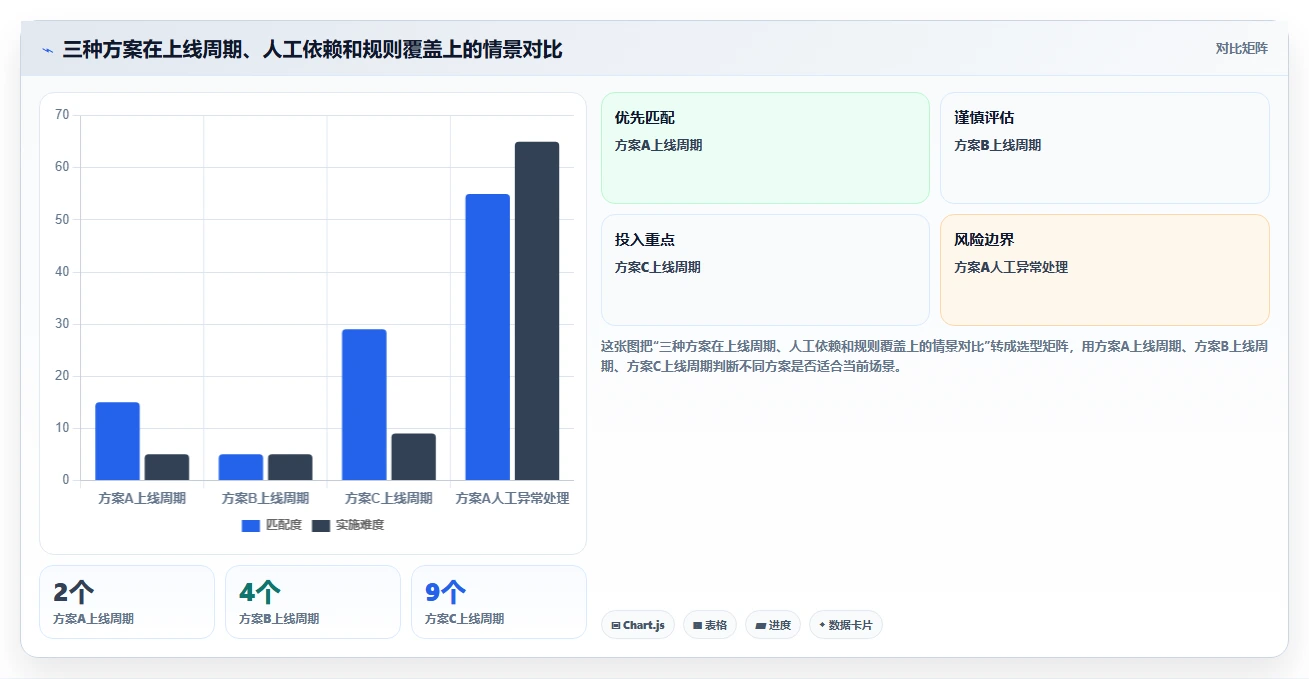Toggle the 匹配度 legend color swatch
This screenshot has width=1309, height=679.
coord(251,526)
